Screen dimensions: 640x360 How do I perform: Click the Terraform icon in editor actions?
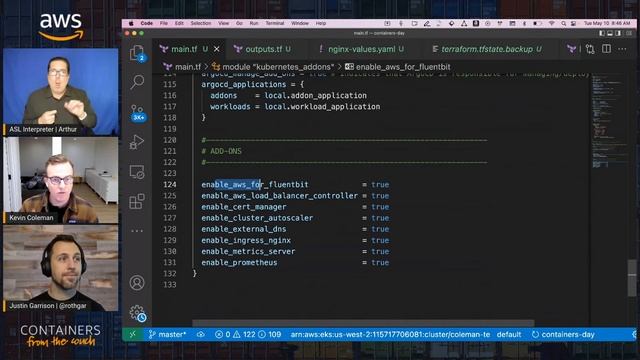pos(571,49)
